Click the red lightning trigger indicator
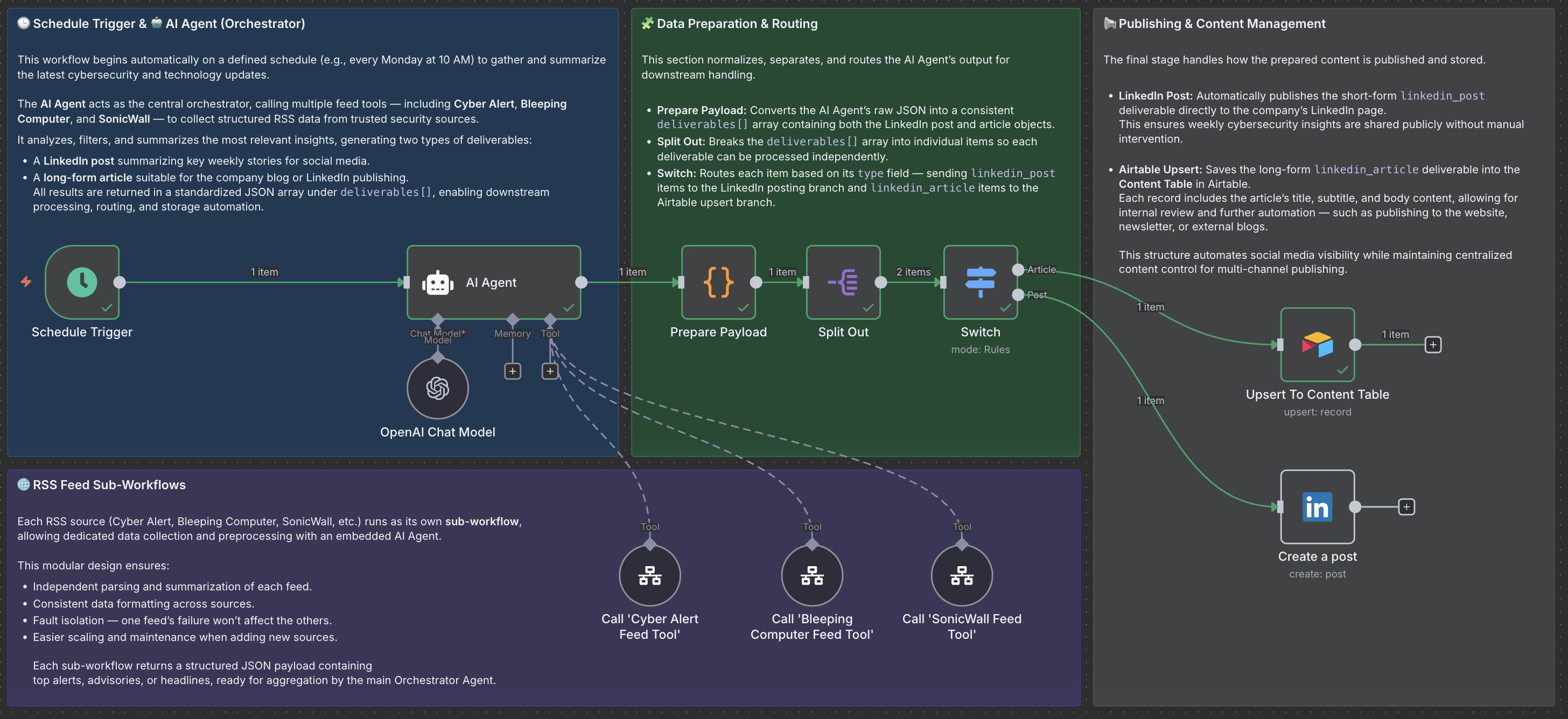The image size is (1568, 719). coord(26,281)
